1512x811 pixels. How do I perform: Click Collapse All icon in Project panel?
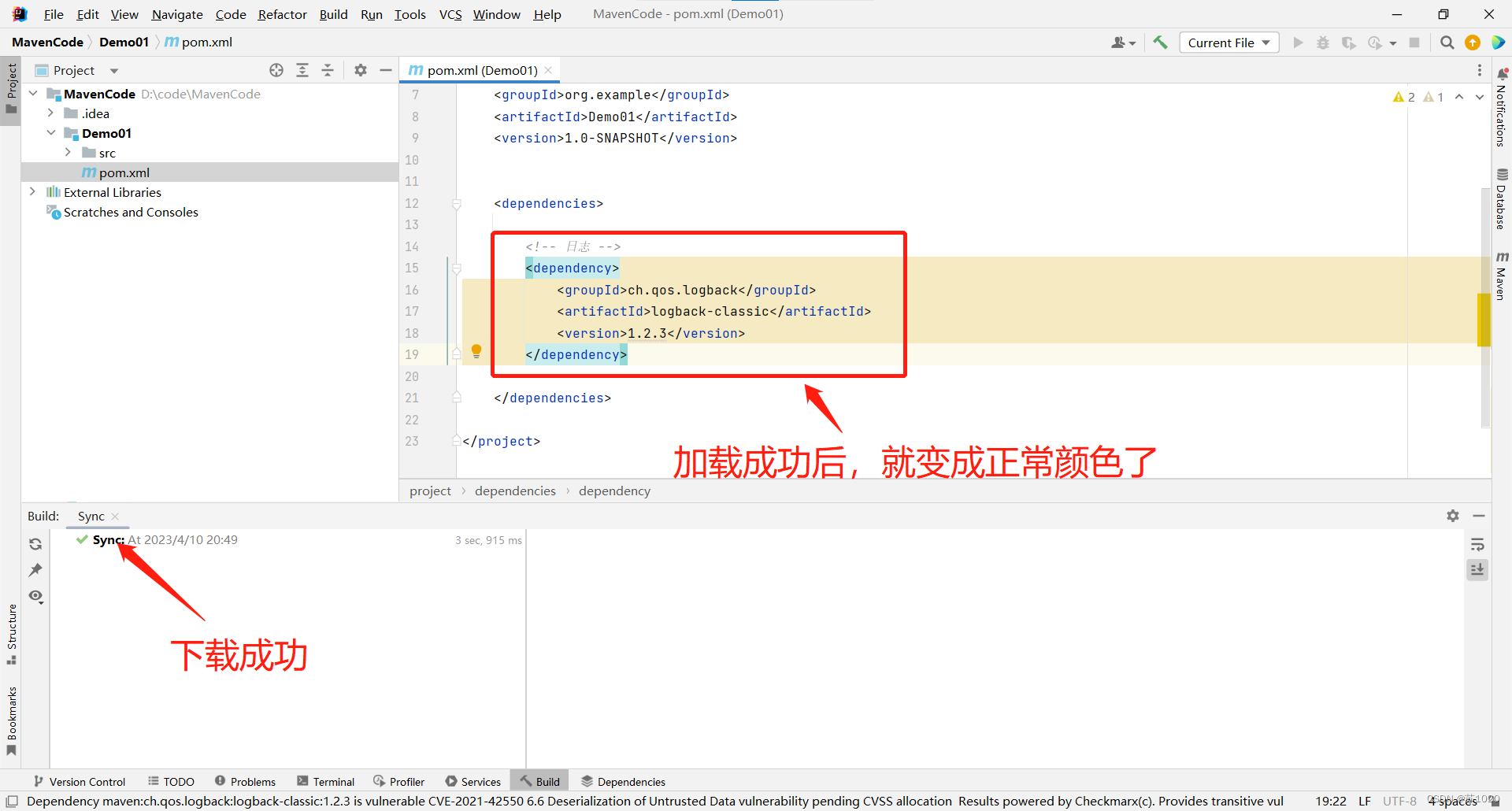(x=328, y=70)
